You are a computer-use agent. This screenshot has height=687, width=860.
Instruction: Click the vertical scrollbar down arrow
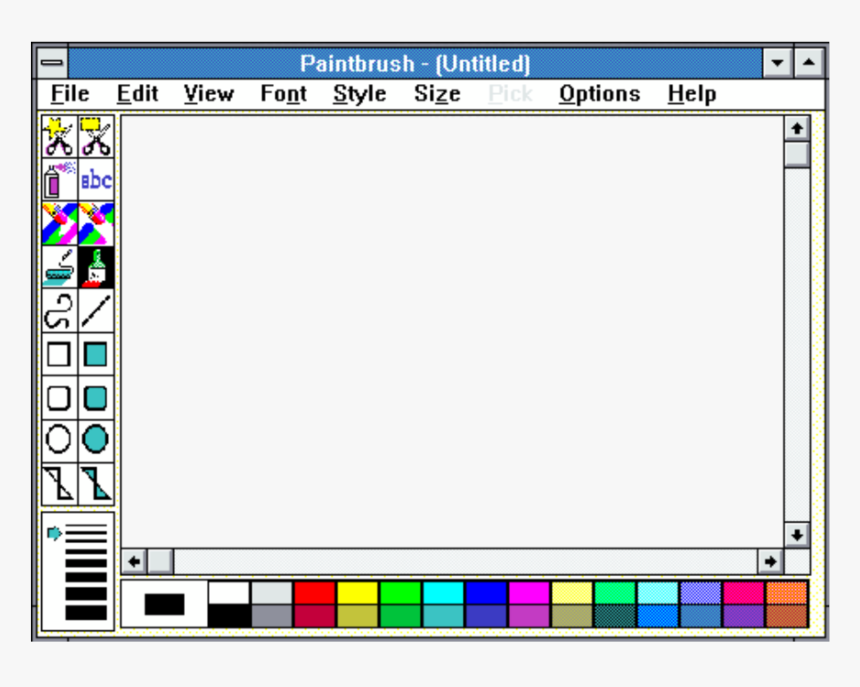797,535
